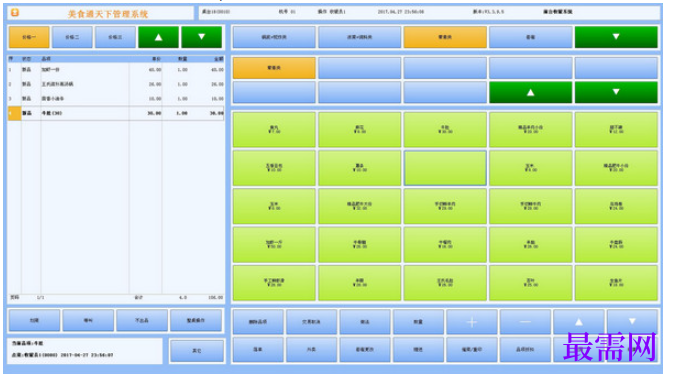Click the 数量 column header

pyautogui.click(x=183, y=59)
